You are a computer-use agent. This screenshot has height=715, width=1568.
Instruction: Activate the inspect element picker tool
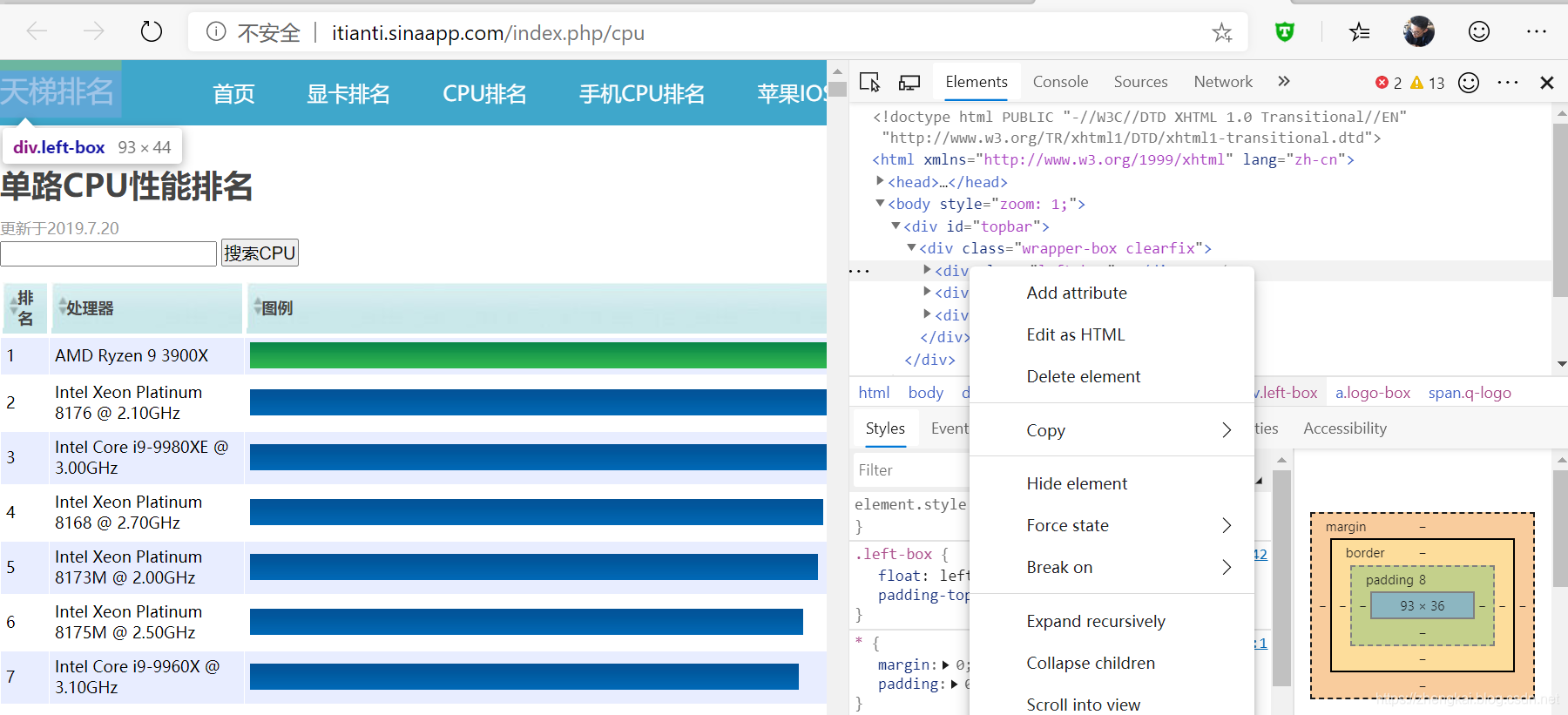tap(869, 82)
